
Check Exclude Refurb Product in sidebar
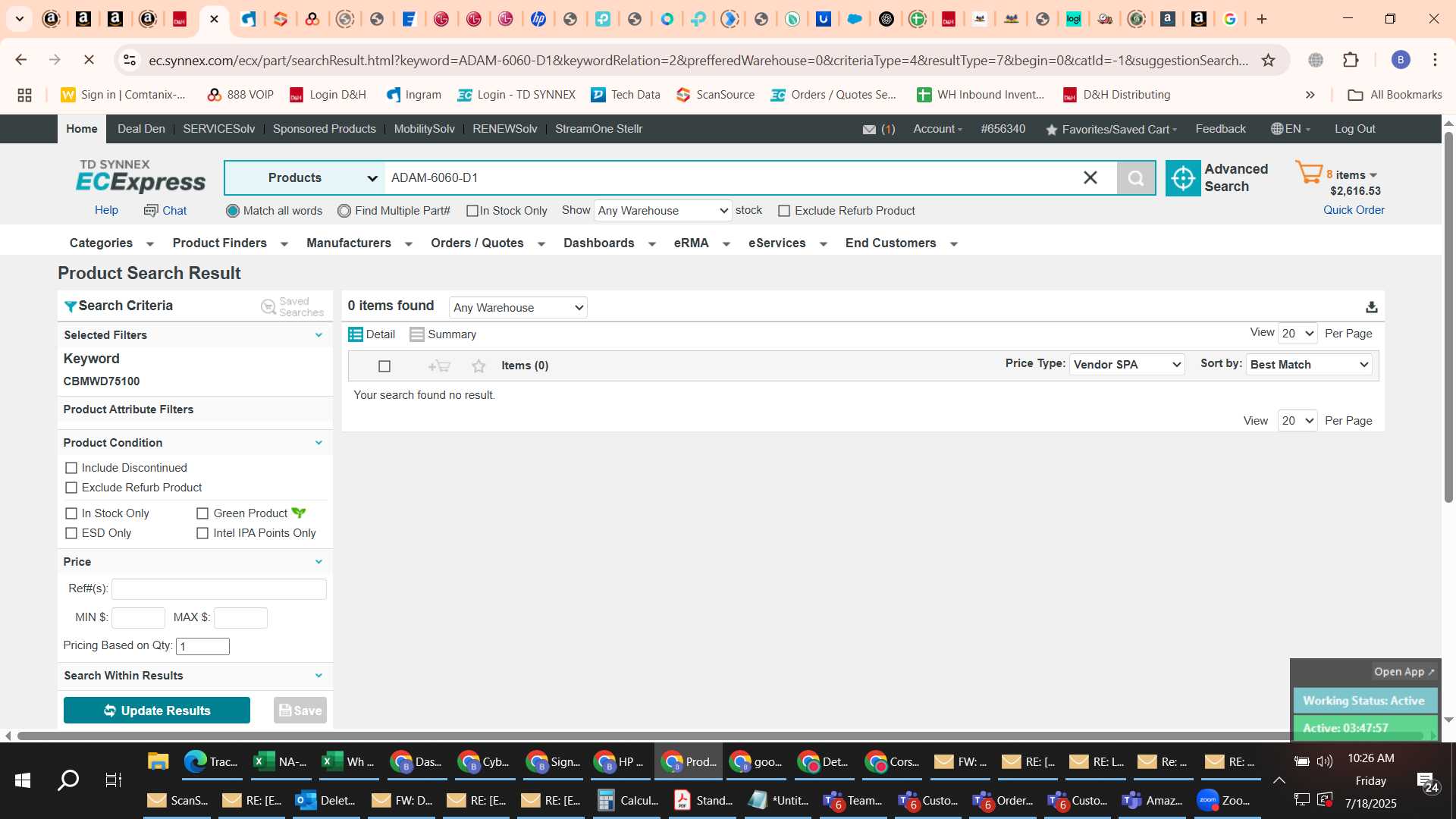71,488
